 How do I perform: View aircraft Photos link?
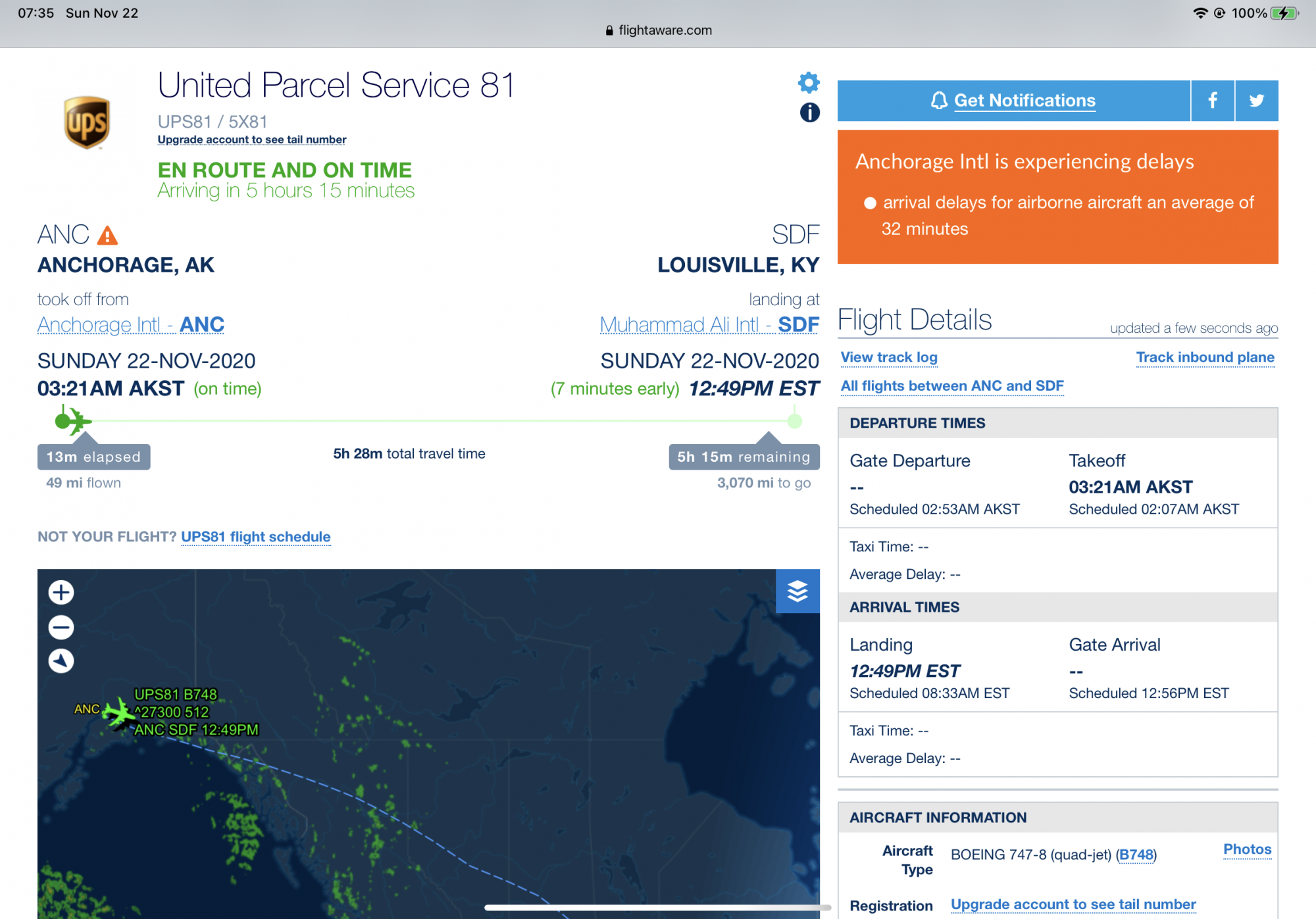point(1247,849)
